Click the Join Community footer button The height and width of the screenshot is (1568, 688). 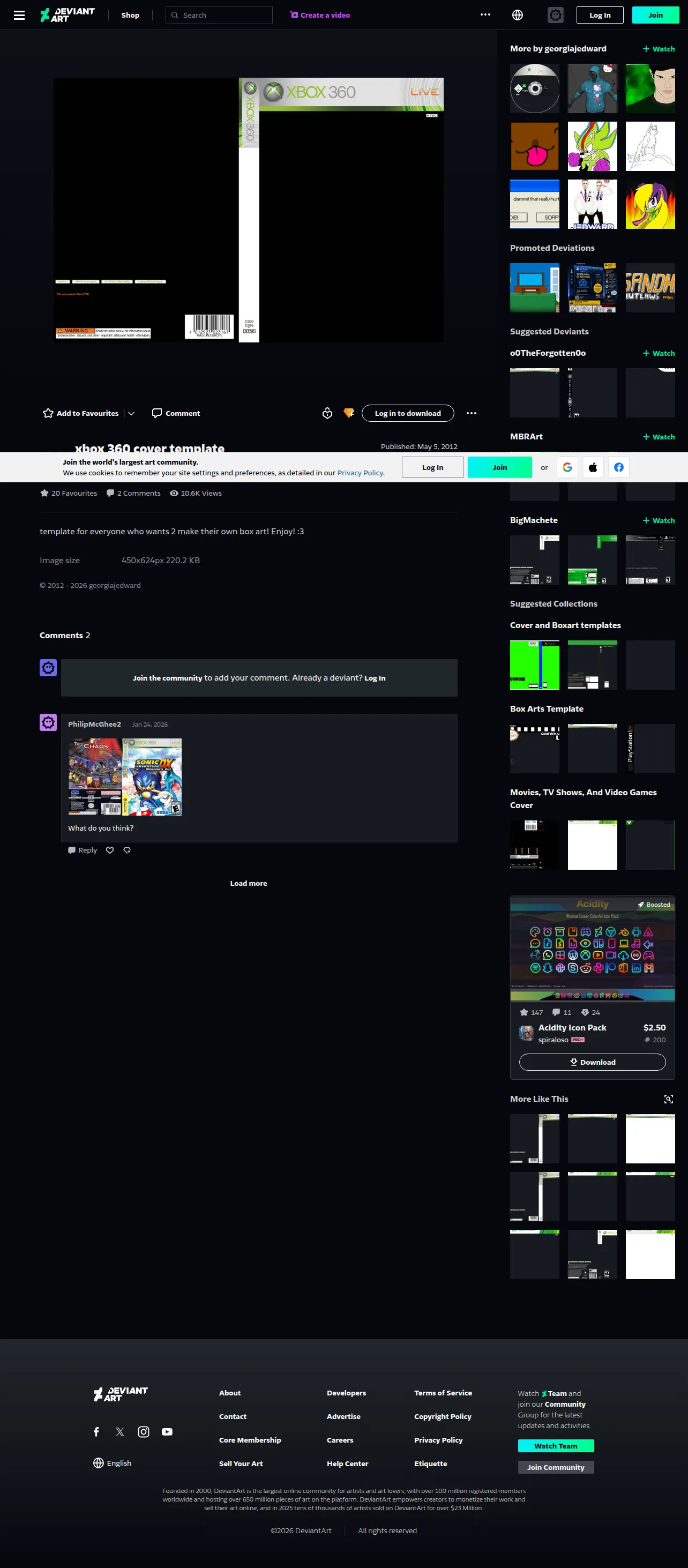[x=556, y=1468]
